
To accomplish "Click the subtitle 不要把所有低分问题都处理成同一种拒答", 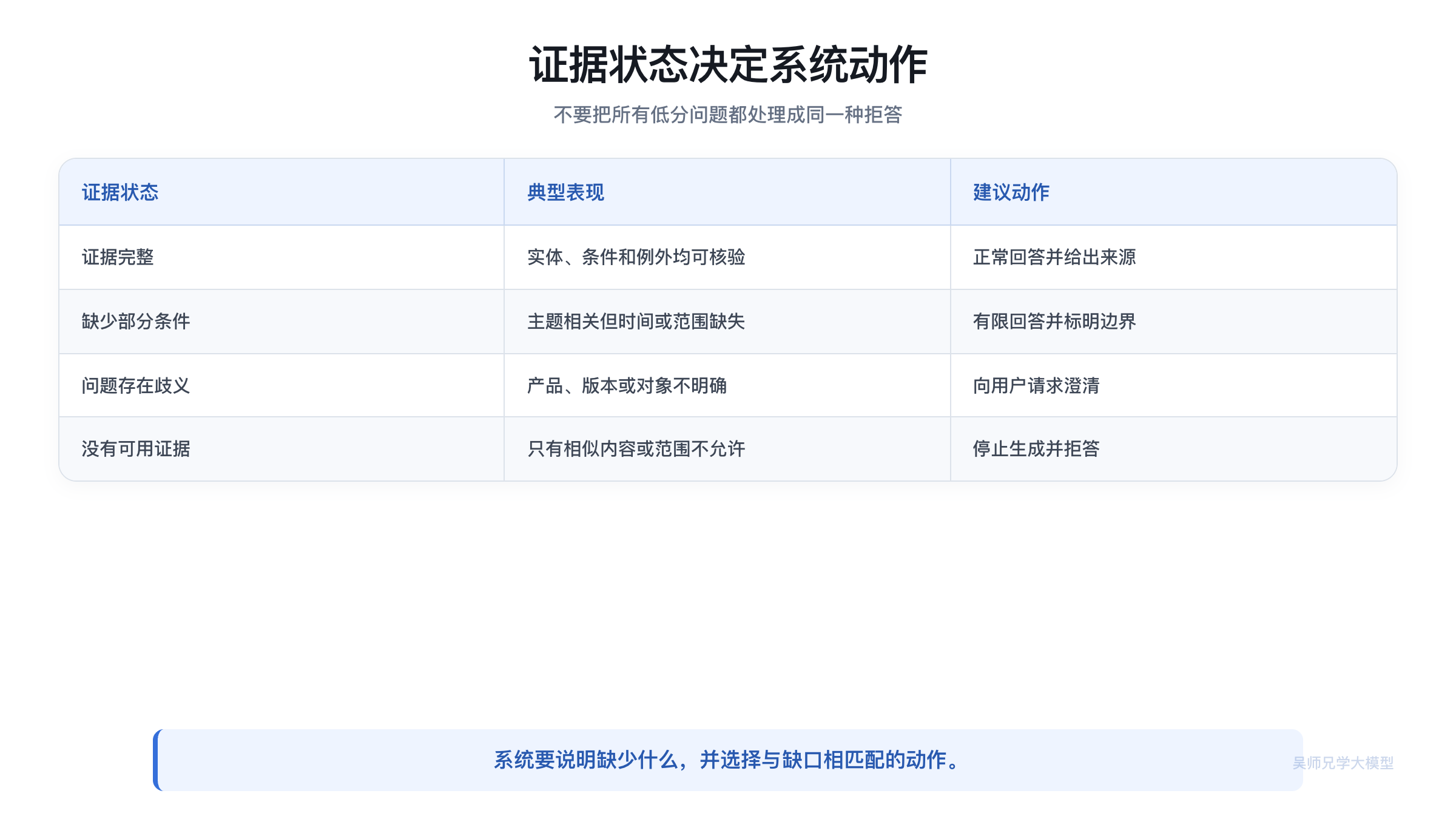I will pos(728,115).
